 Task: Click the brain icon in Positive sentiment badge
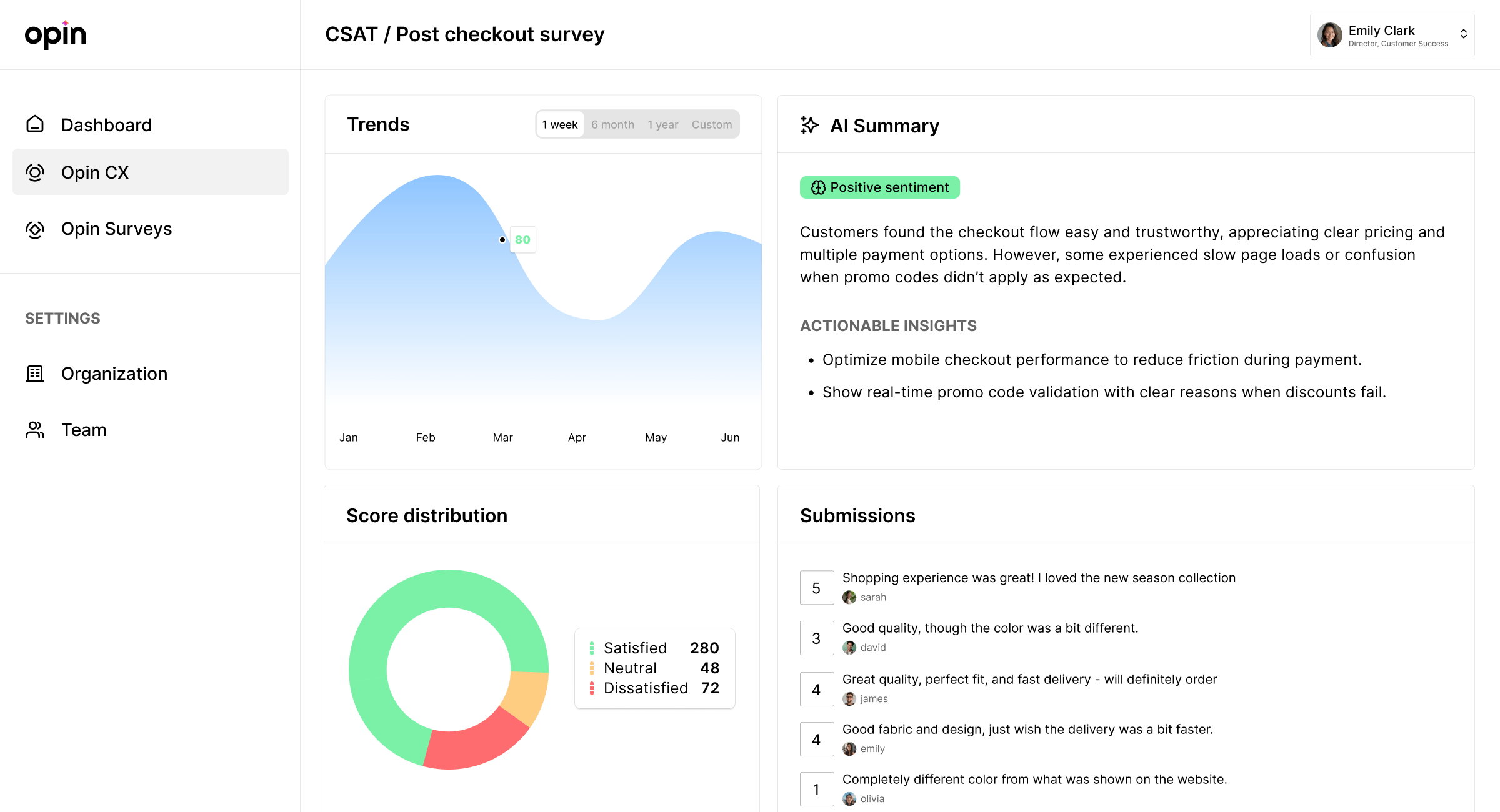pyautogui.click(x=817, y=187)
